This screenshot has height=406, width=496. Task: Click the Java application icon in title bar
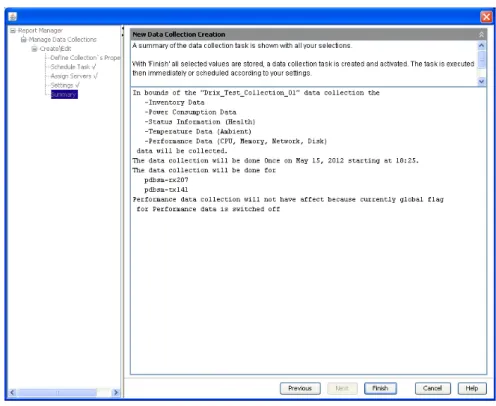(13, 16)
